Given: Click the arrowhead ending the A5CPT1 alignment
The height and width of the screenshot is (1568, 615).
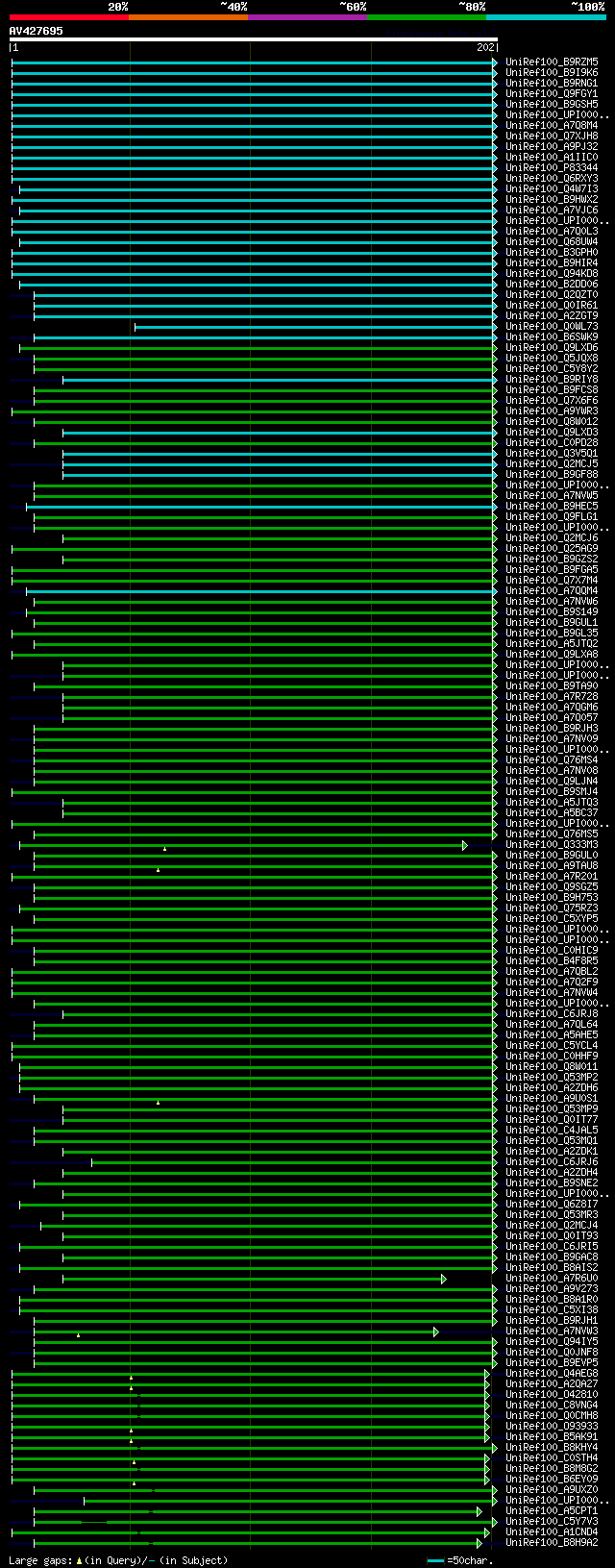Looking at the screenshot, I should coord(480,1511).
